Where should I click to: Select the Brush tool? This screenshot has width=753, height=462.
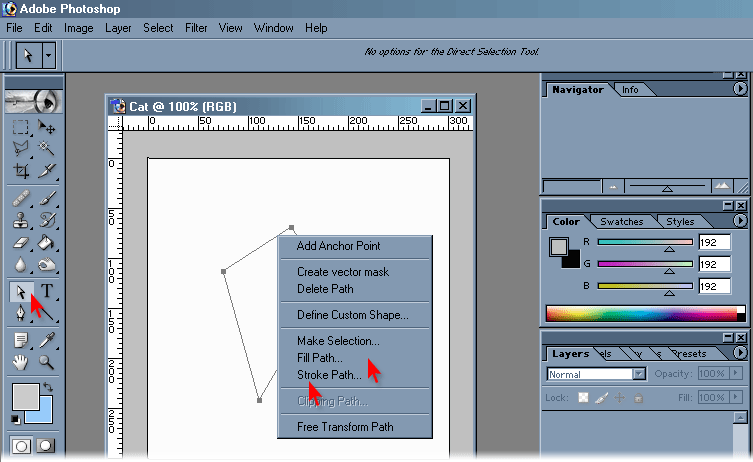[47, 198]
